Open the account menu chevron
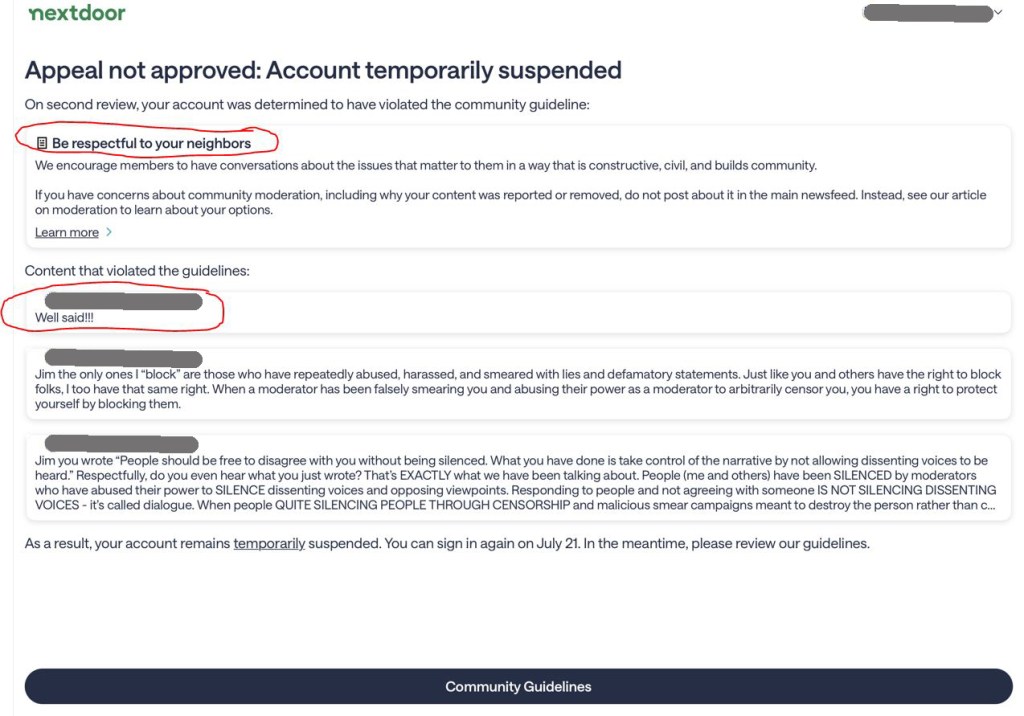Screen dimensions: 1024x716 pos(998,13)
